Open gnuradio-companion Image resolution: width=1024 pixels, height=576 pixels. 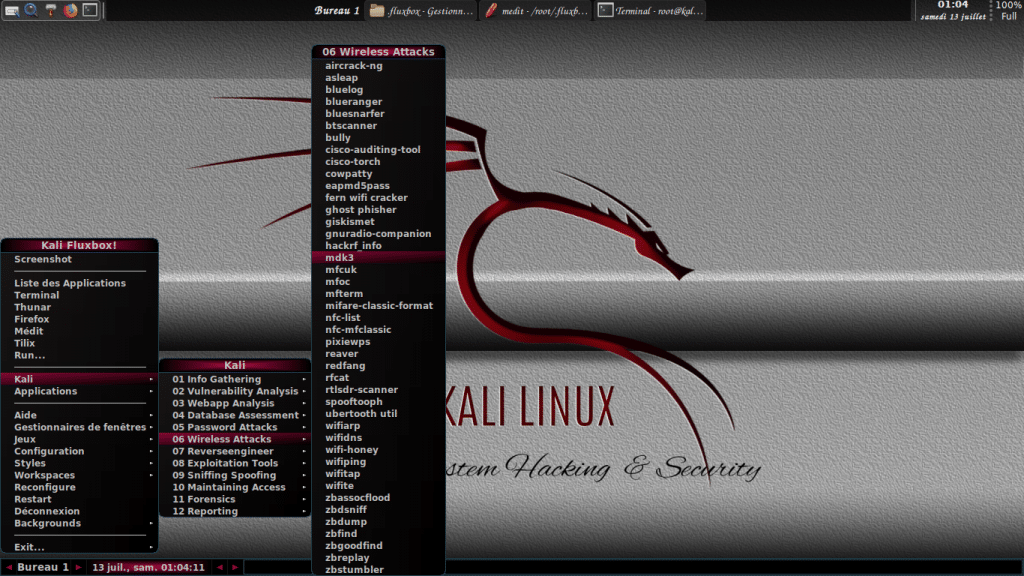pyautogui.click(x=379, y=234)
